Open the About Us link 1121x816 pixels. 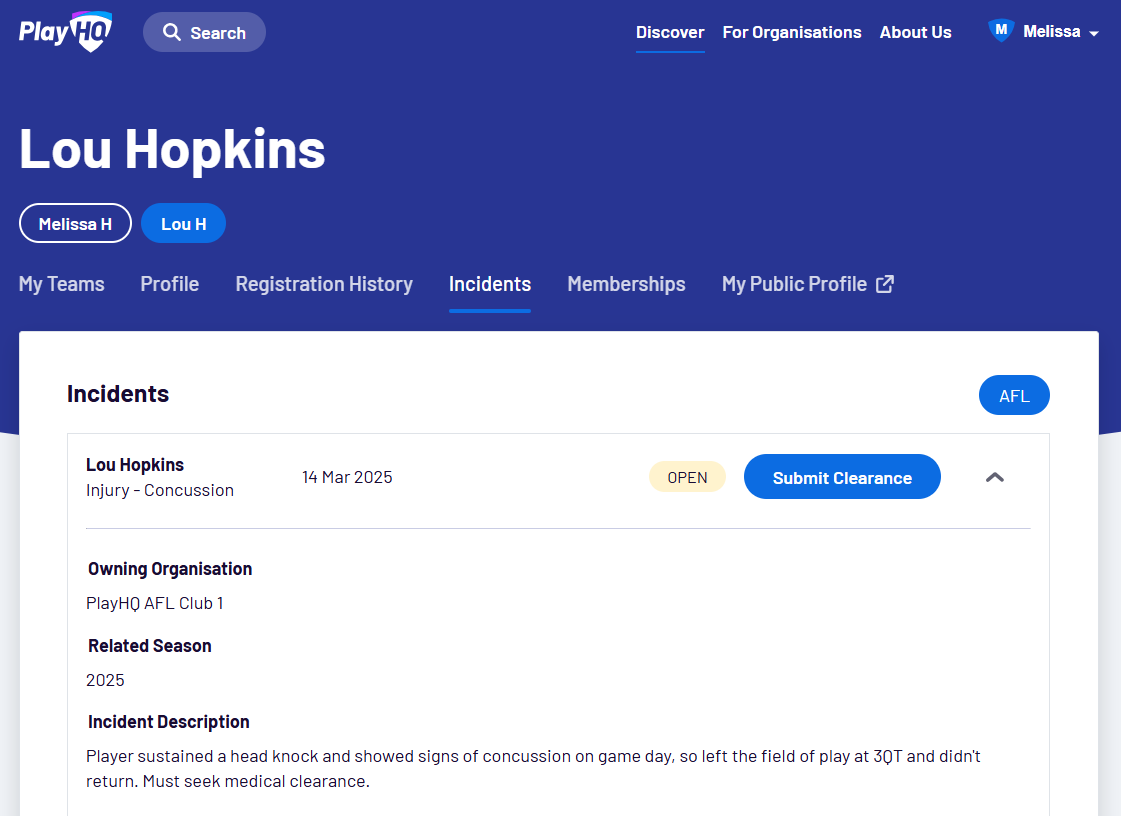click(915, 32)
